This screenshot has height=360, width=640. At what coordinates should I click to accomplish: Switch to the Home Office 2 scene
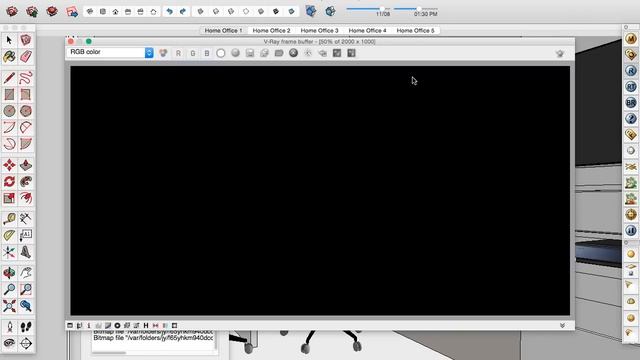tap(271, 31)
